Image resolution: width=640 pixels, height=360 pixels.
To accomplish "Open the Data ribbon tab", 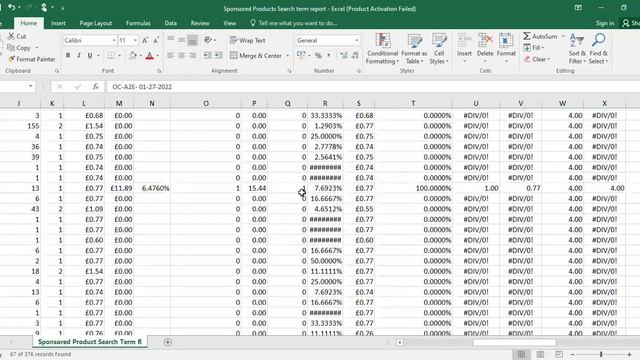I will [x=171, y=23].
